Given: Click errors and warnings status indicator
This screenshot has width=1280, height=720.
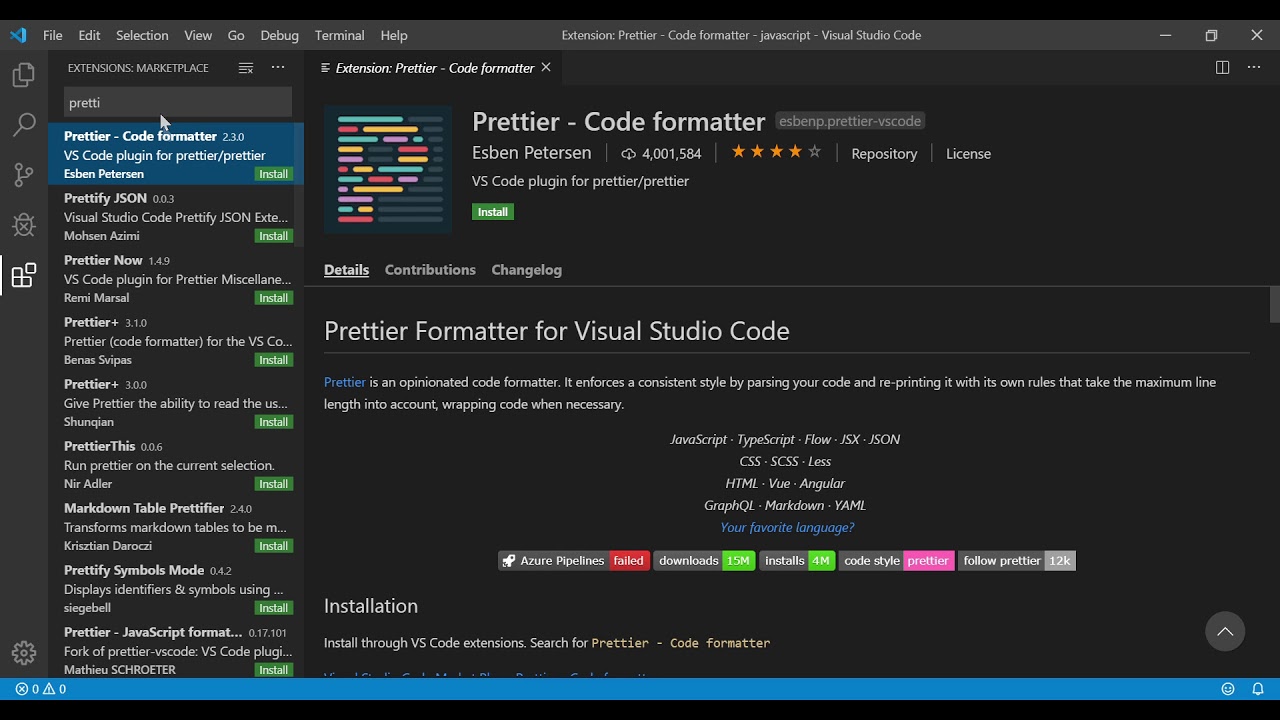Looking at the screenshot, I should point(41,689).
